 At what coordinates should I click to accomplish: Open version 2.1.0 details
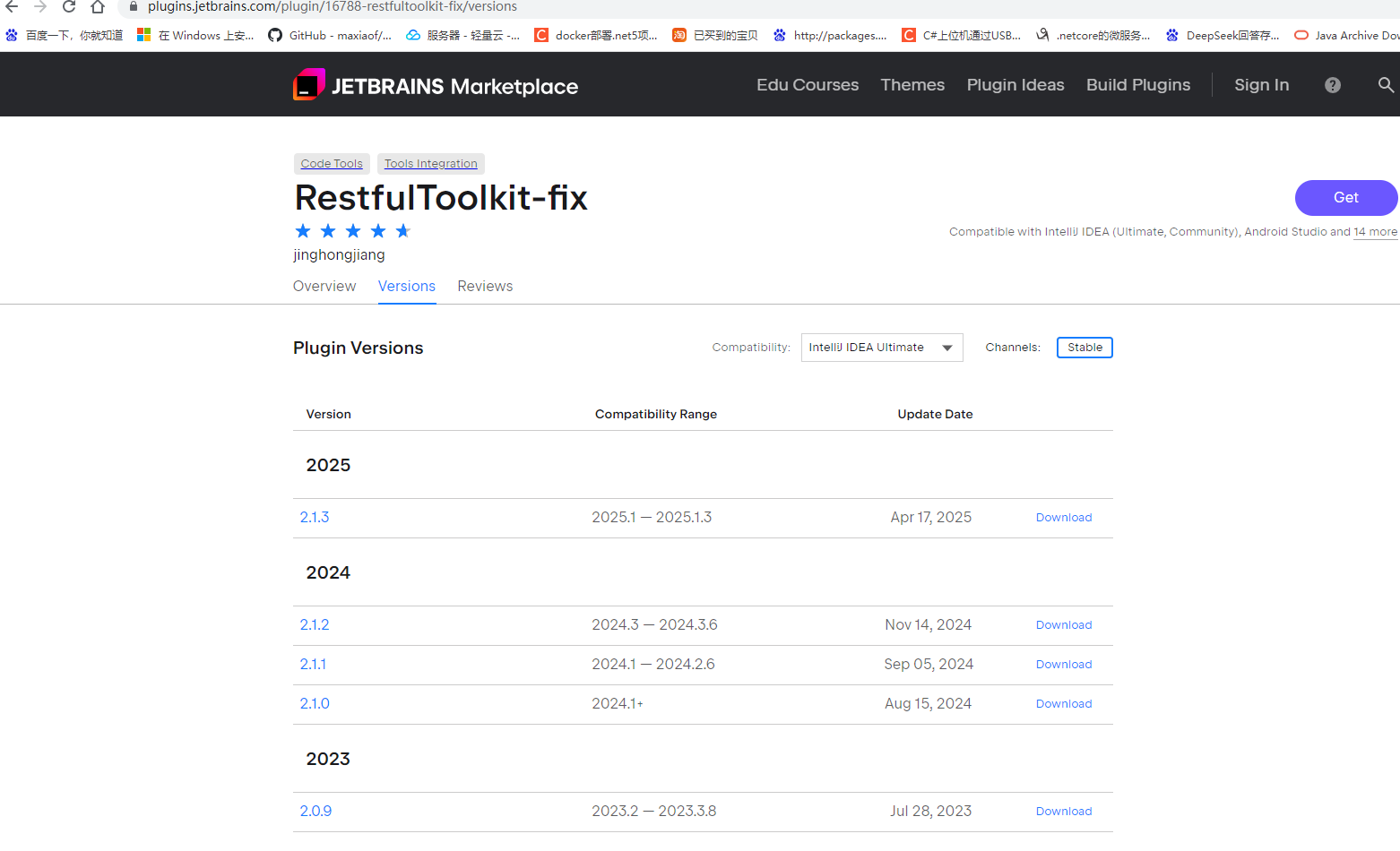pos(315,704)
